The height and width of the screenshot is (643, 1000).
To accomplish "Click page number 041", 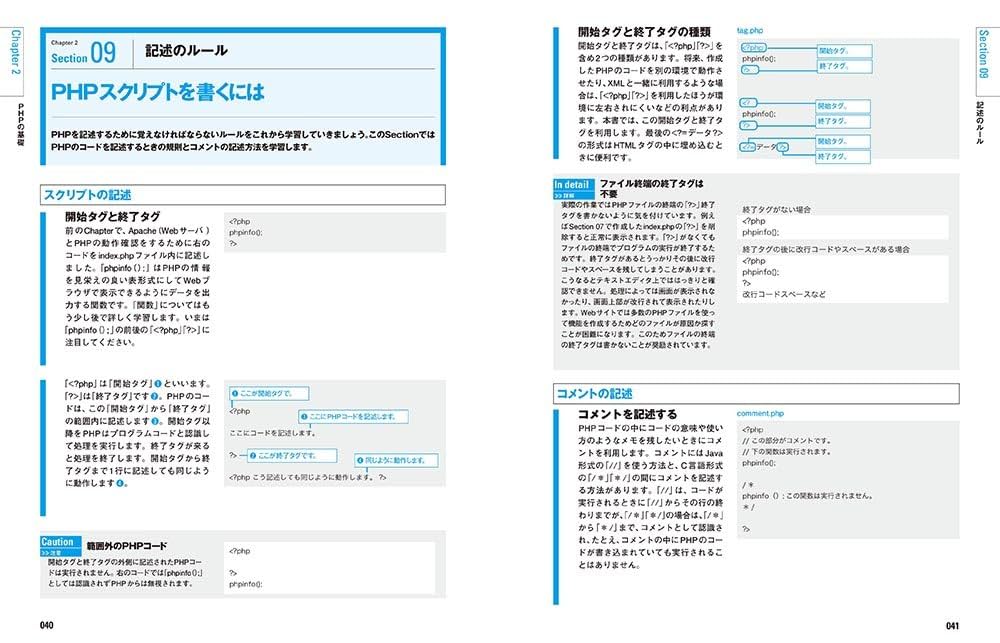I will tap(952, 625).
